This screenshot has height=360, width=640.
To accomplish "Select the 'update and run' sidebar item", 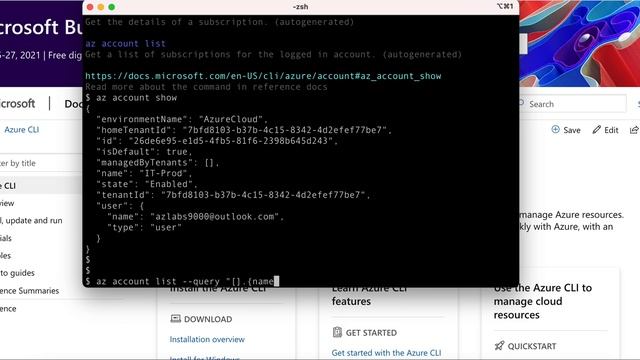I will tap(32, 220).
